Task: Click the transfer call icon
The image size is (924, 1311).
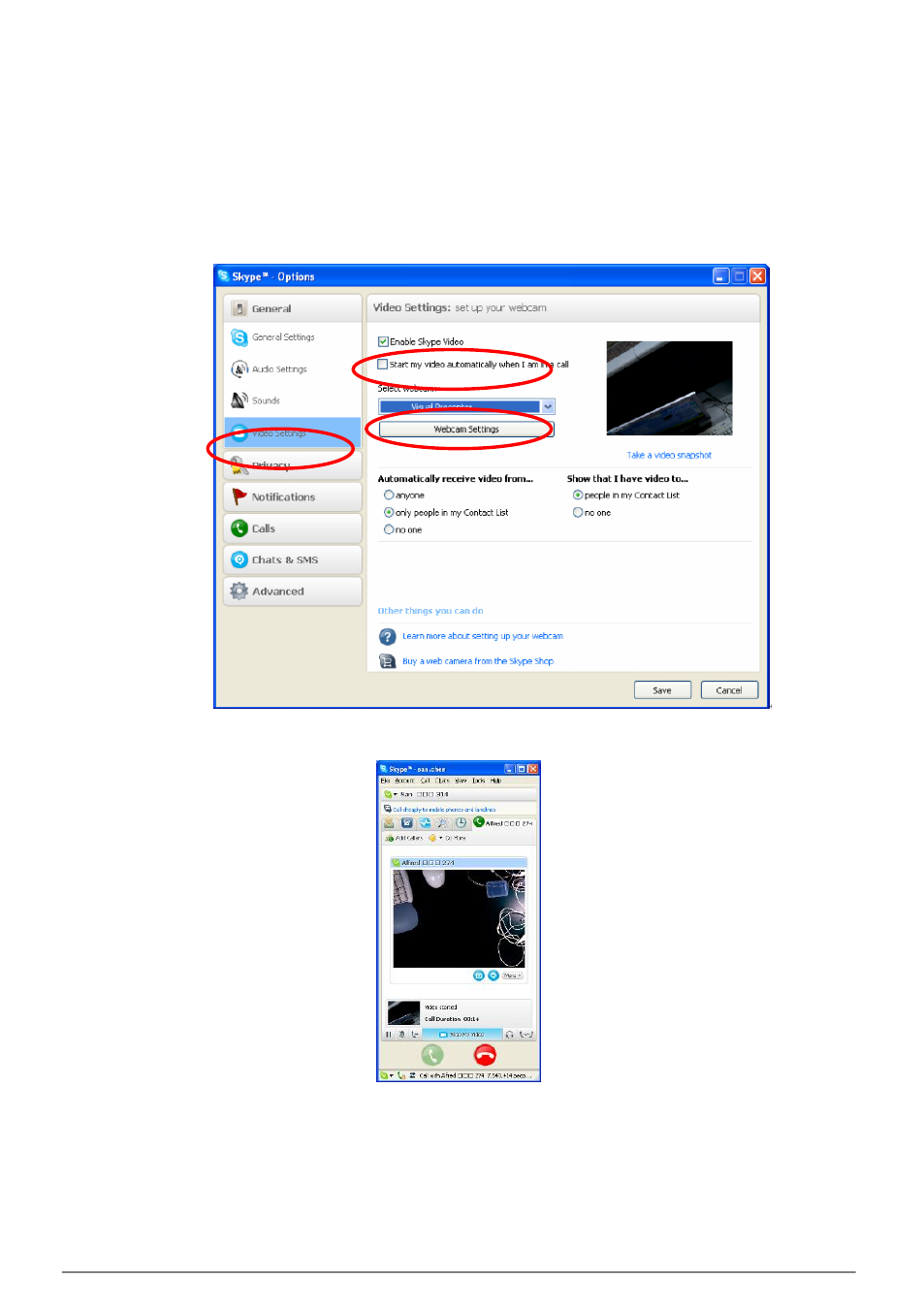Action: (415, 1035)
